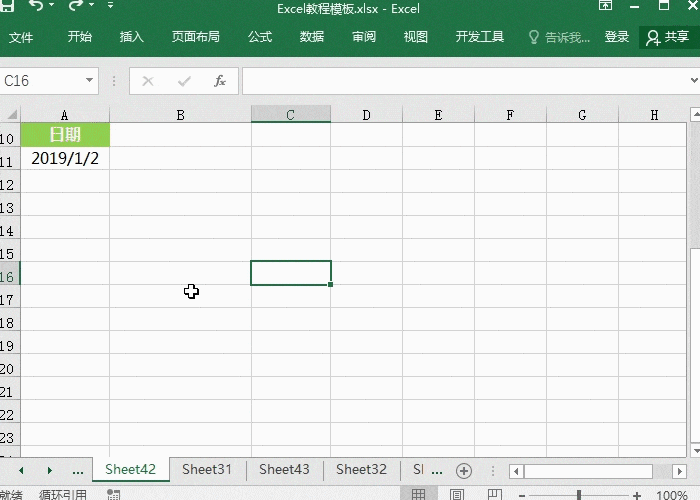The image size is (700, 500).
Task: Switch to Page Layout view icon
Action: click(457, 495)
